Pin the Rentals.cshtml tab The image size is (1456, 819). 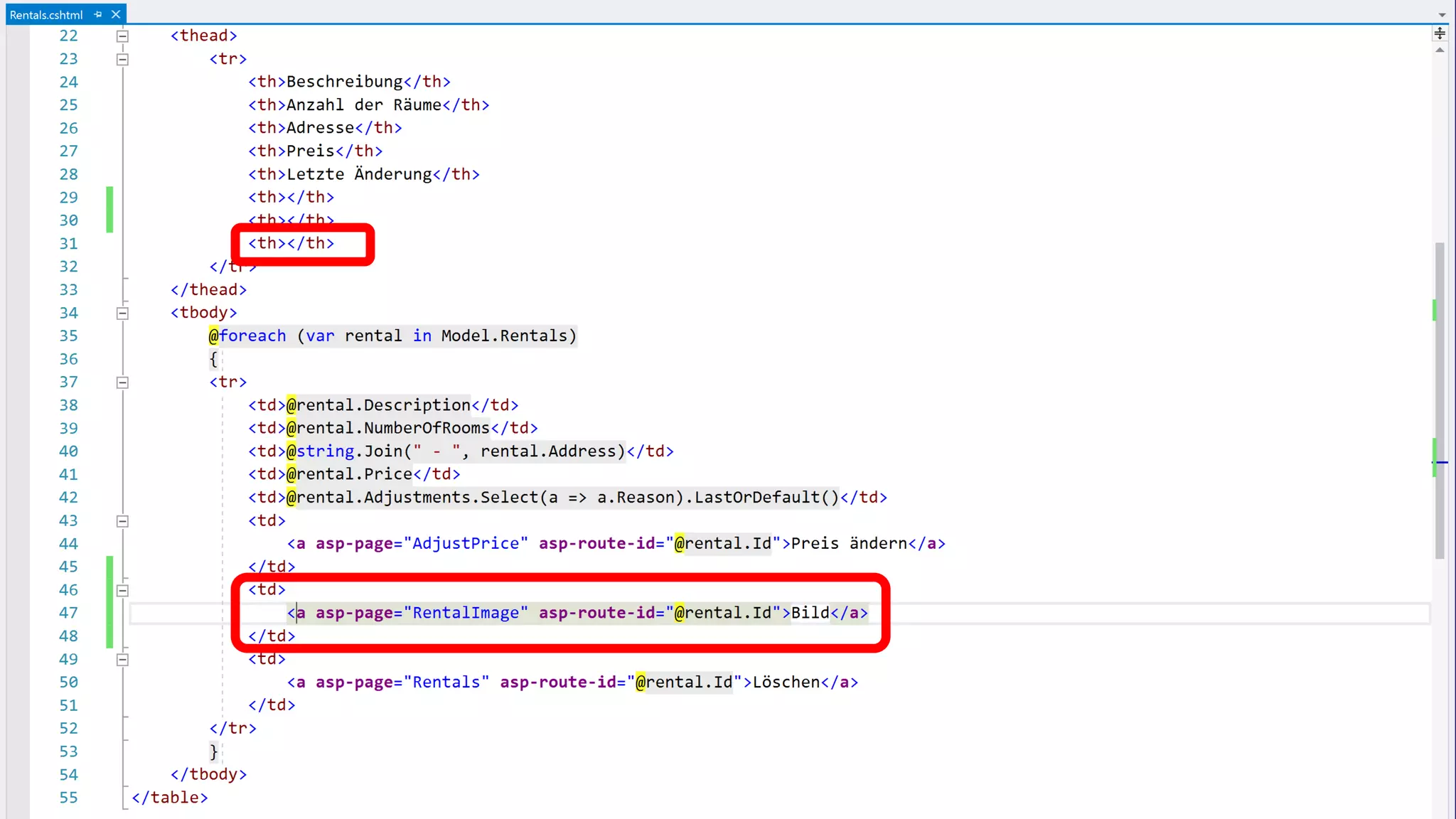[98, 14]
